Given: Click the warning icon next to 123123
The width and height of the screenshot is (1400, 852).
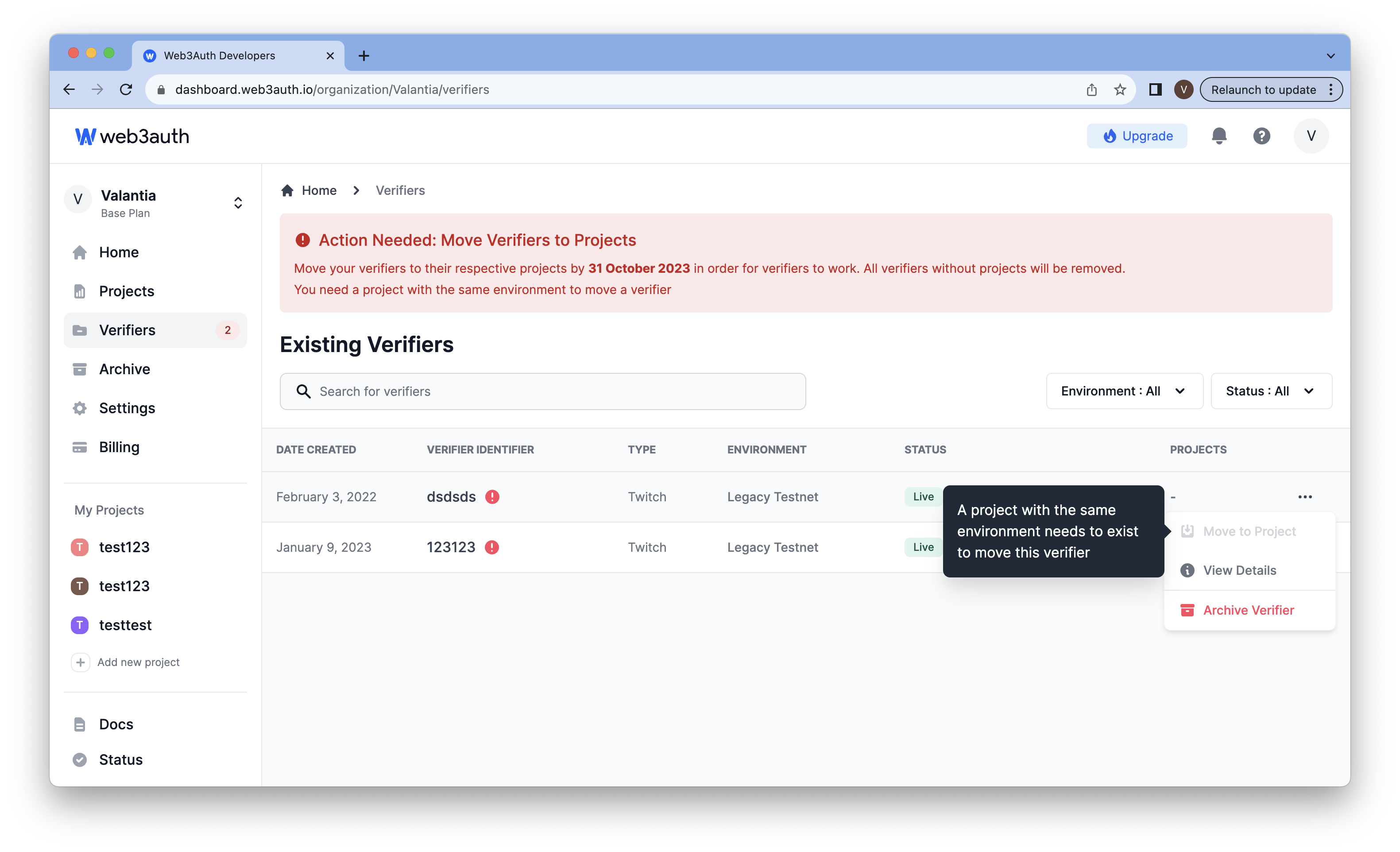Looking at the screenshot, I should coord(491,547).
